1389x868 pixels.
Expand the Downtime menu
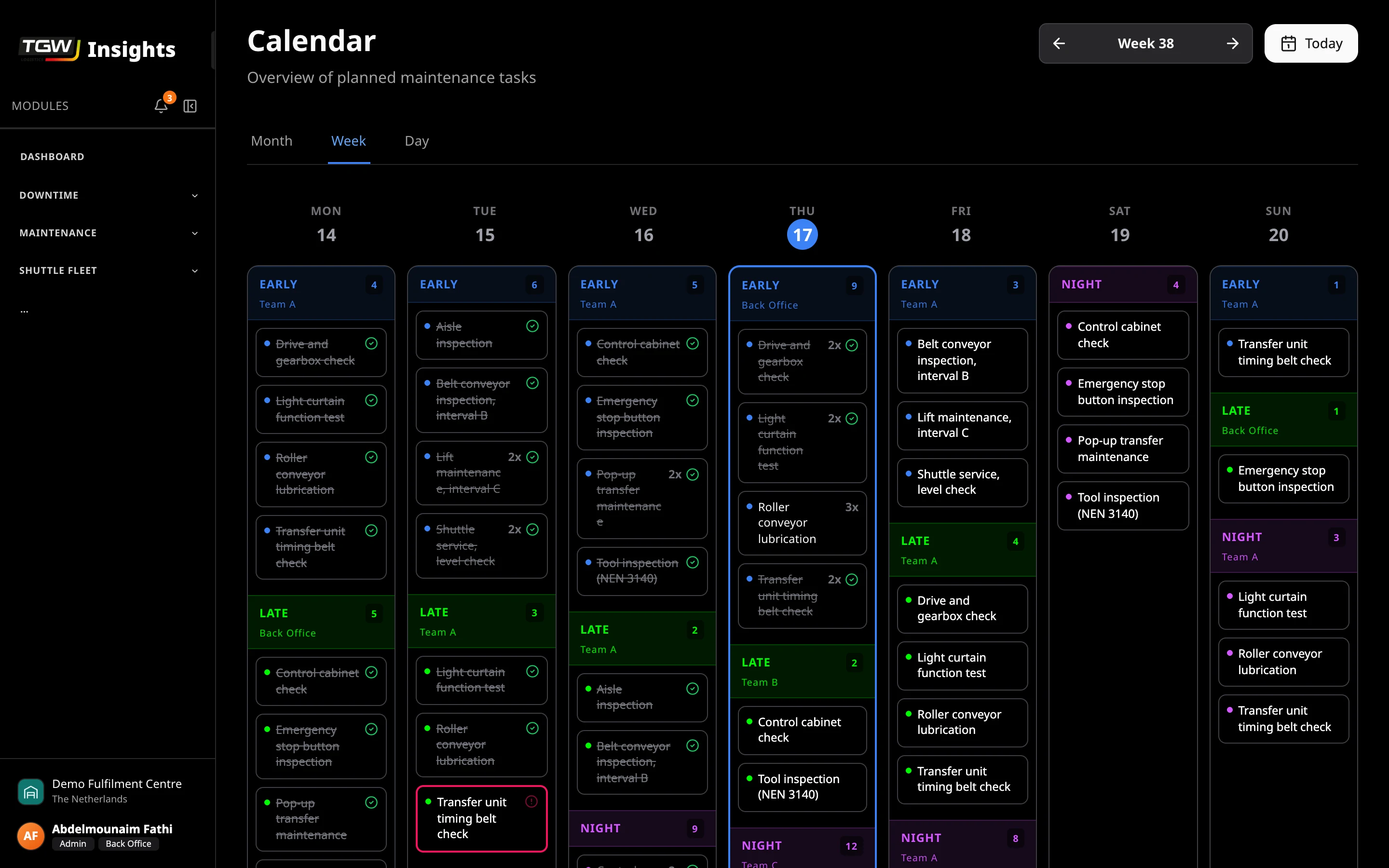[x=108, y=195]
